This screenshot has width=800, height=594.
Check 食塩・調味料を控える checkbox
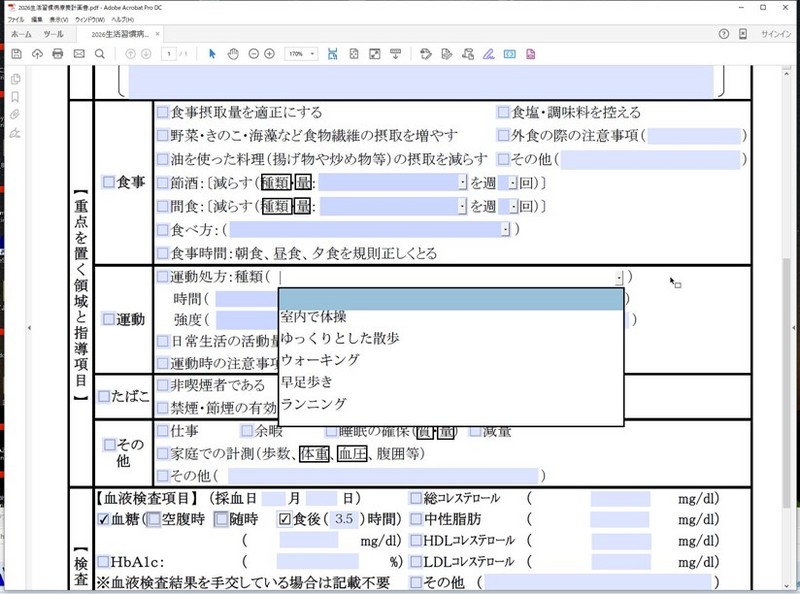(503, 112)
